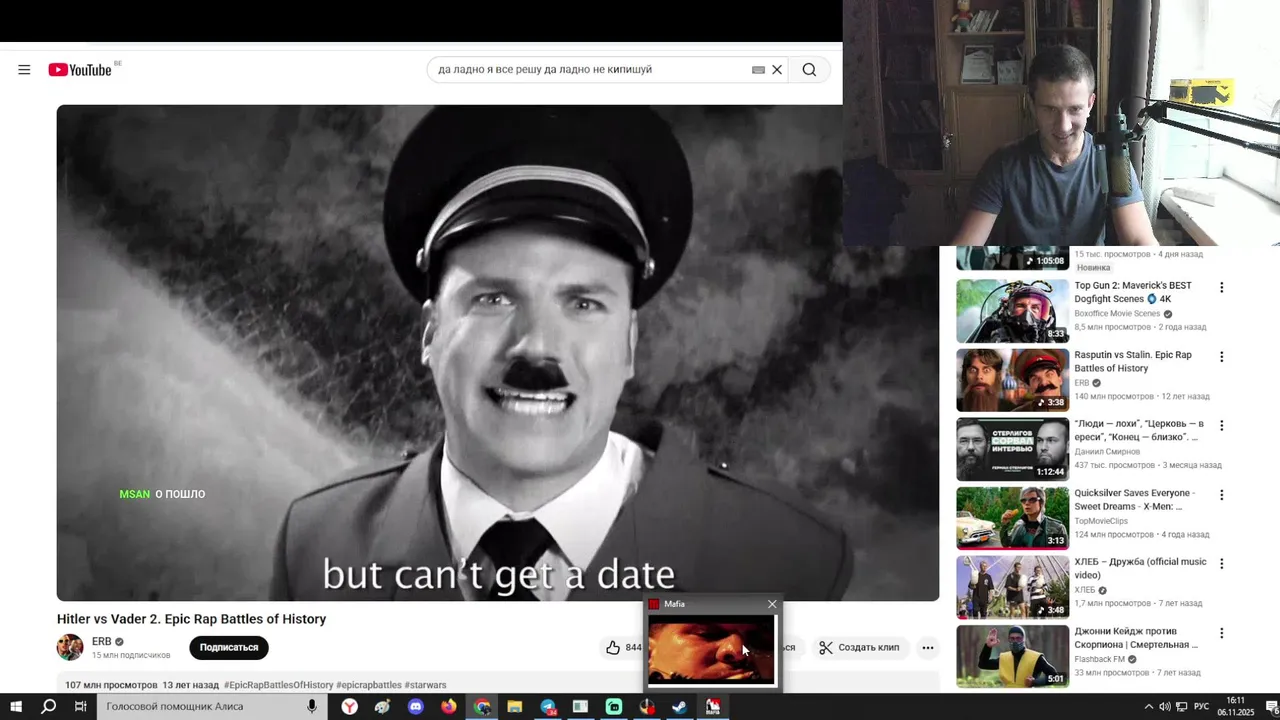Open hashtag #starwars
The width and height of the screenshot is (1280, 720).
pos(426,685)
